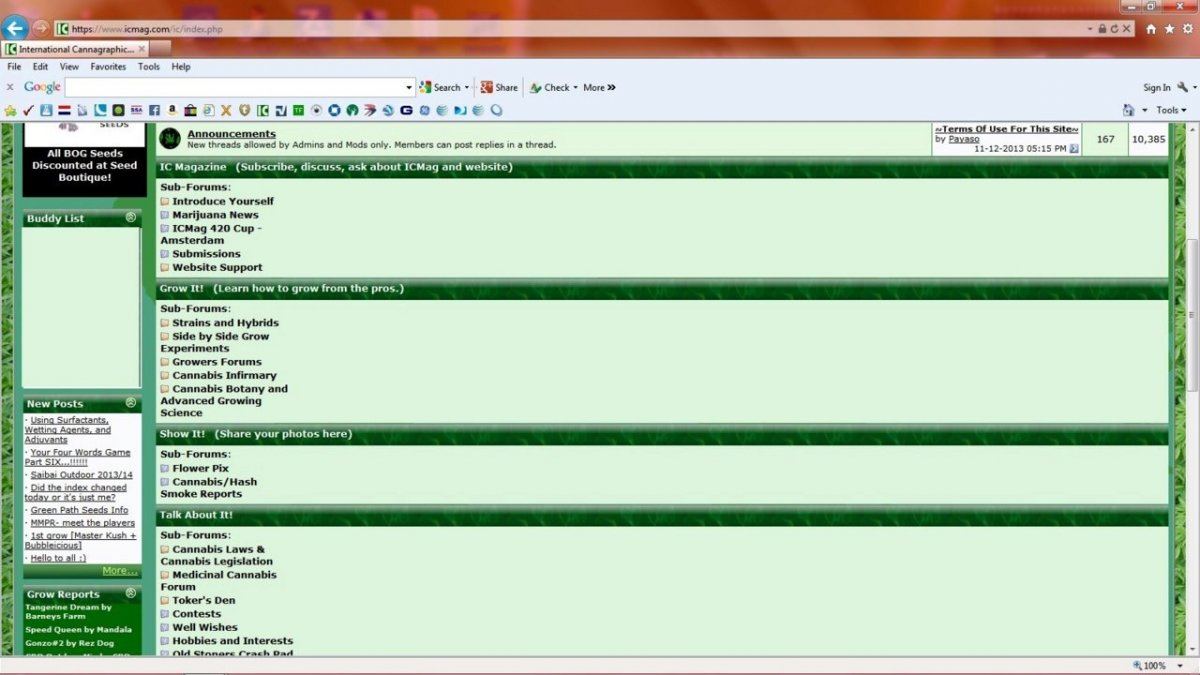Viewport: 1200px width, 675px height.
Task: Open the Announcements forum link
Action: (231, 134)
